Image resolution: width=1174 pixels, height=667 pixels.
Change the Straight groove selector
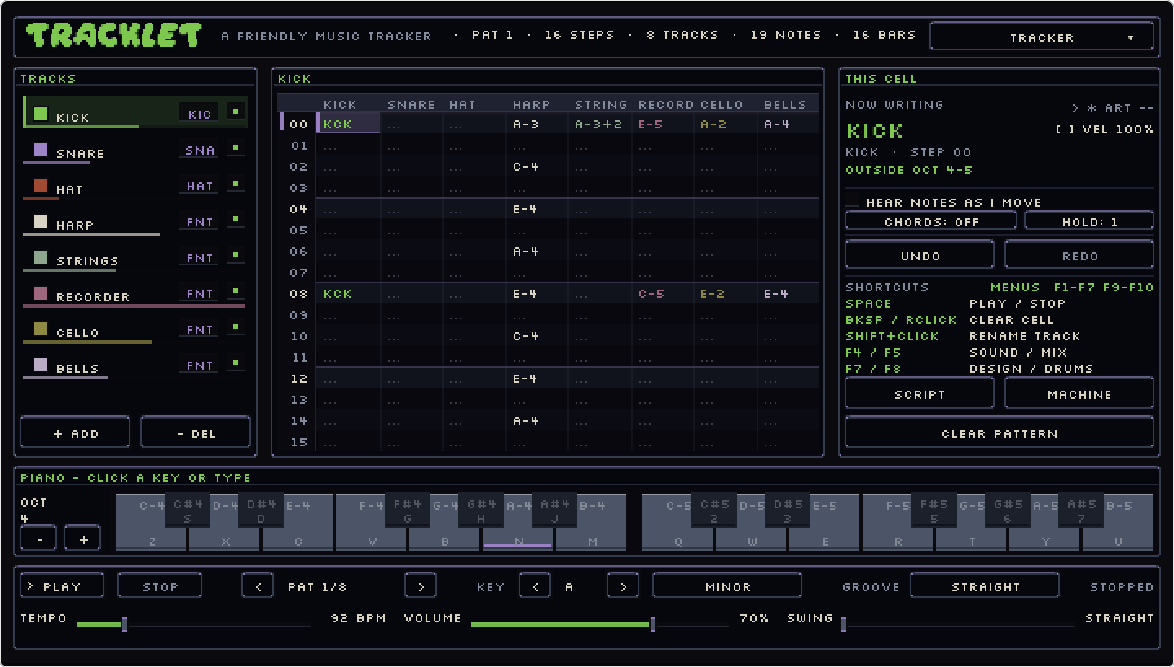click(985, 586)
